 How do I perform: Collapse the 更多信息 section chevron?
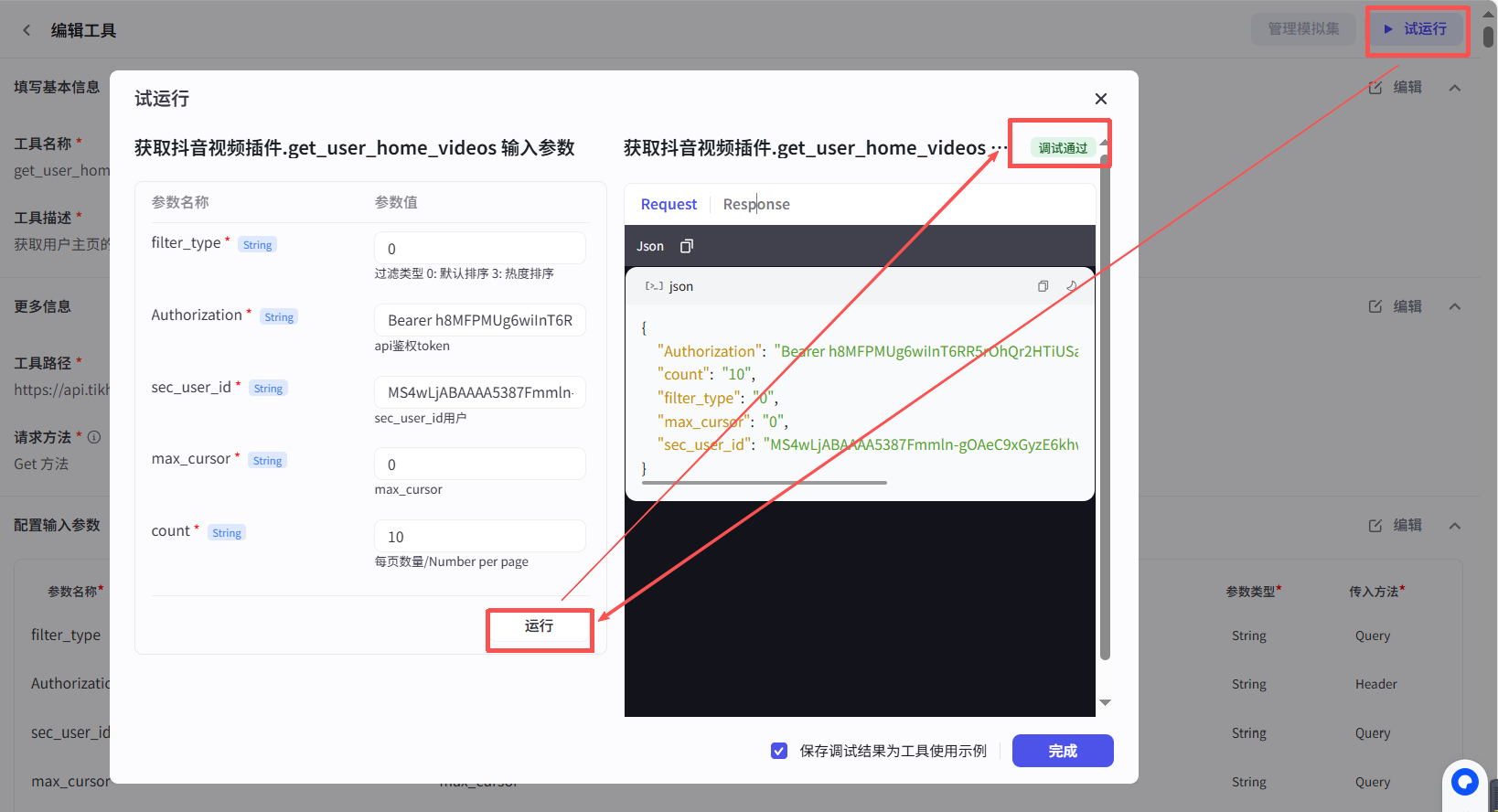1455,306
